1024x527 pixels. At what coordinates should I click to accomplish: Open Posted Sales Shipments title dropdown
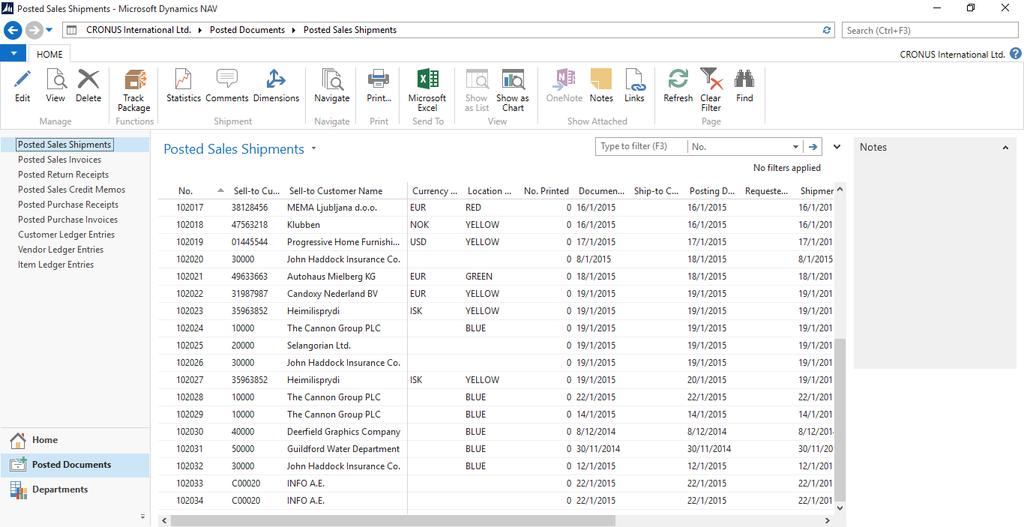point(313,149)
